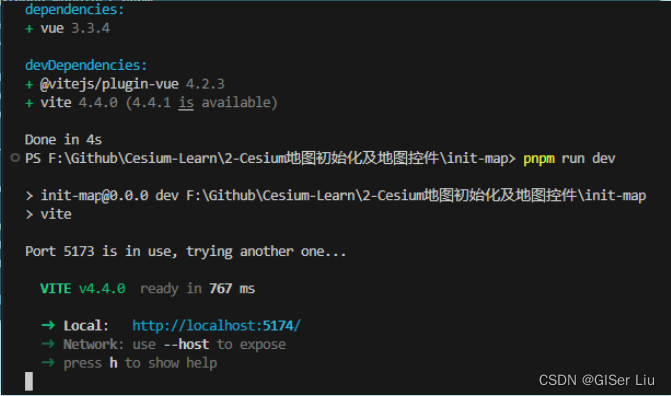This screenshot has width=671, height=396.
Task: Click the 'Done in 4s' line
Action: [x=63, y=140]
